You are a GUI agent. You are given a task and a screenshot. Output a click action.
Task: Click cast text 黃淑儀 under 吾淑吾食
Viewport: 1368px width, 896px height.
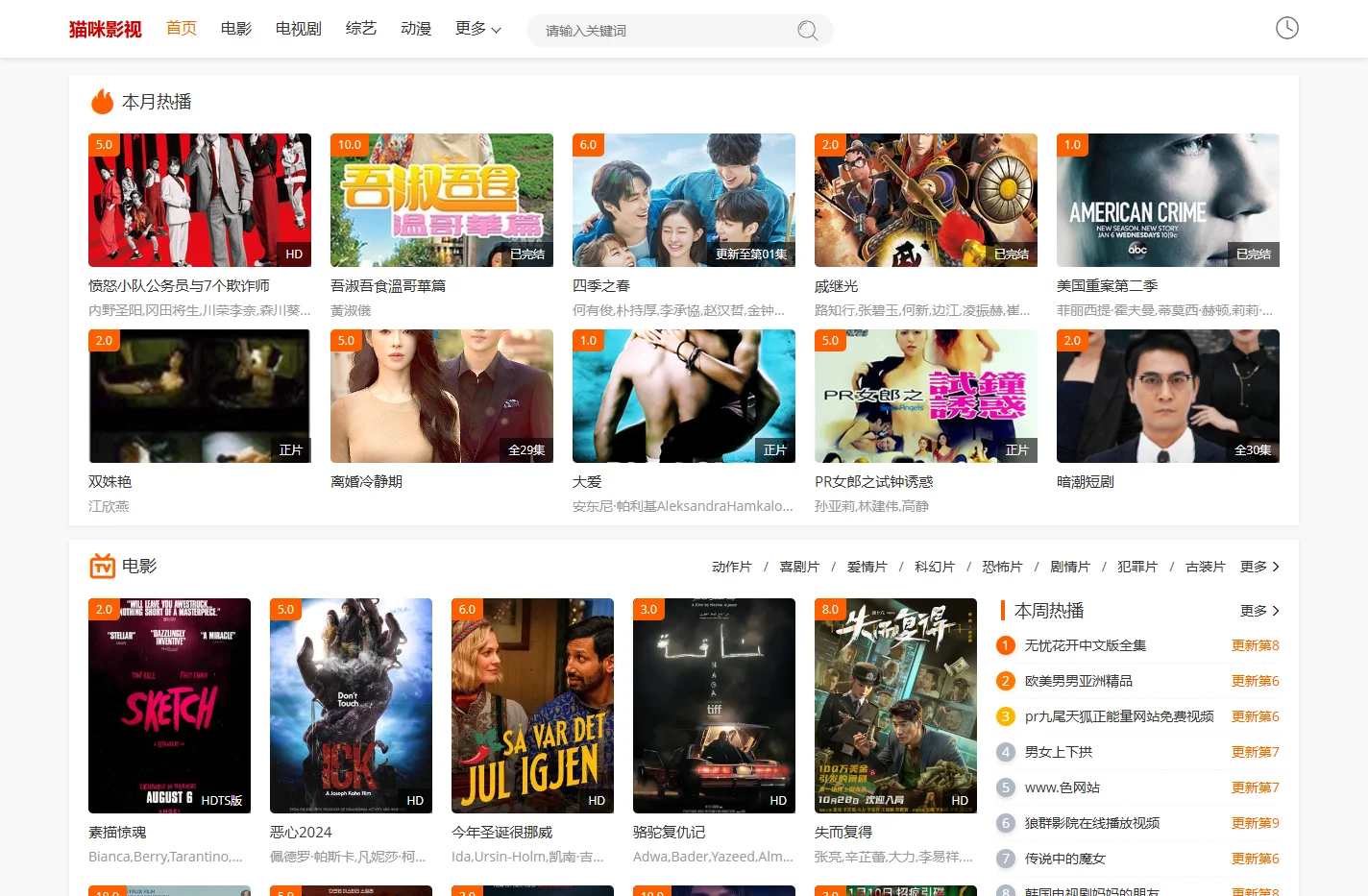point(351,310)
